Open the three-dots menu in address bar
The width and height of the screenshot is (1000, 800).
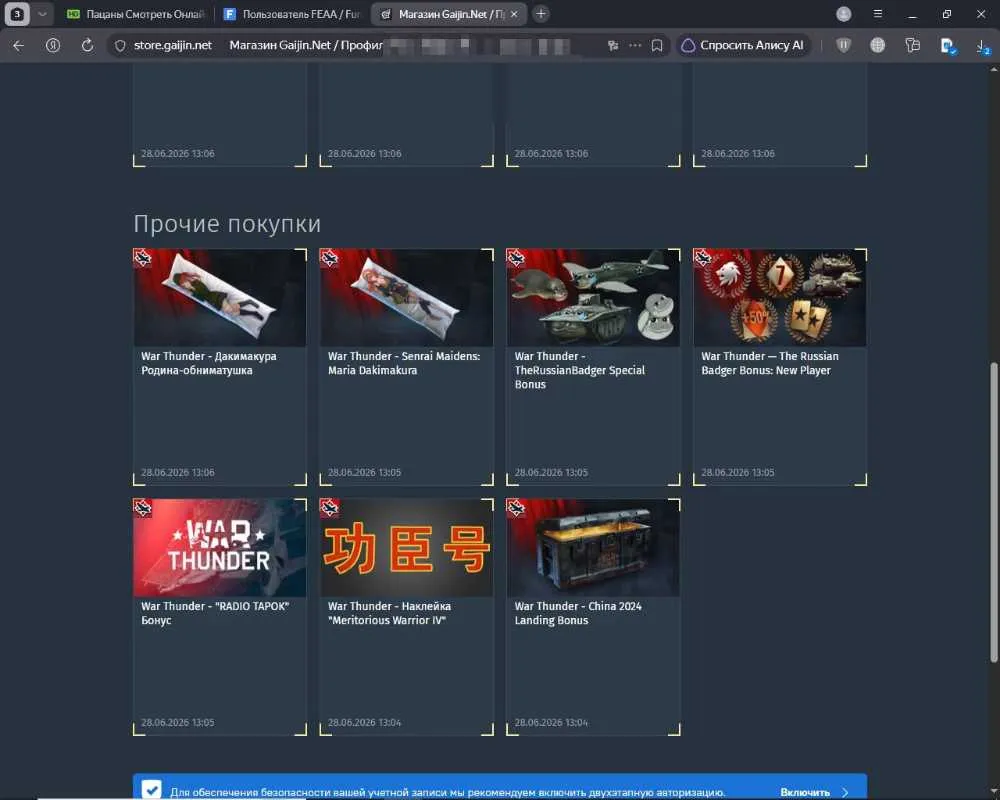click(635, 45)
